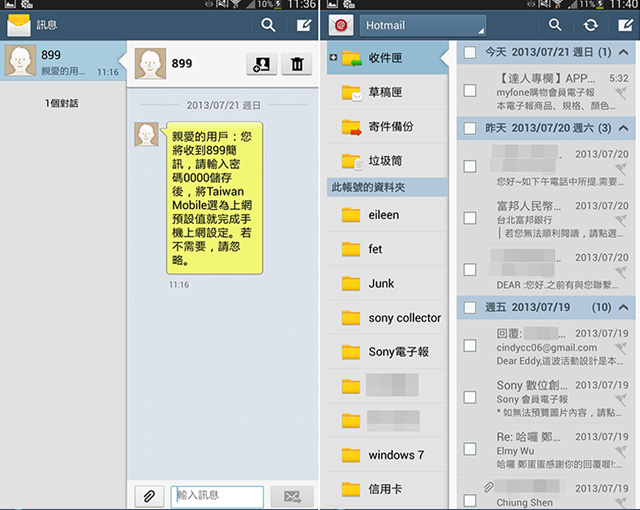Focus the message input field

pyautogui.click(x=217, y=497)
